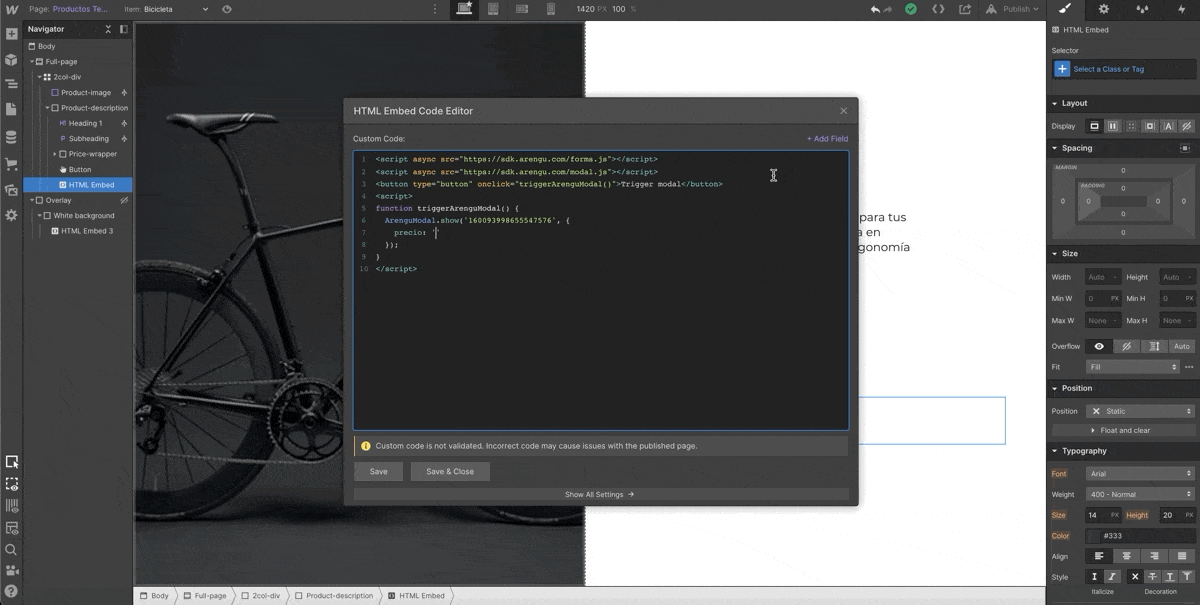Click the Save & Close button

450,471
